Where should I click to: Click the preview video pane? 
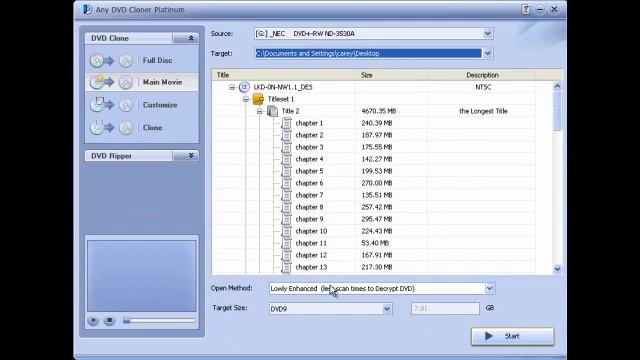[x=142, y=276]
